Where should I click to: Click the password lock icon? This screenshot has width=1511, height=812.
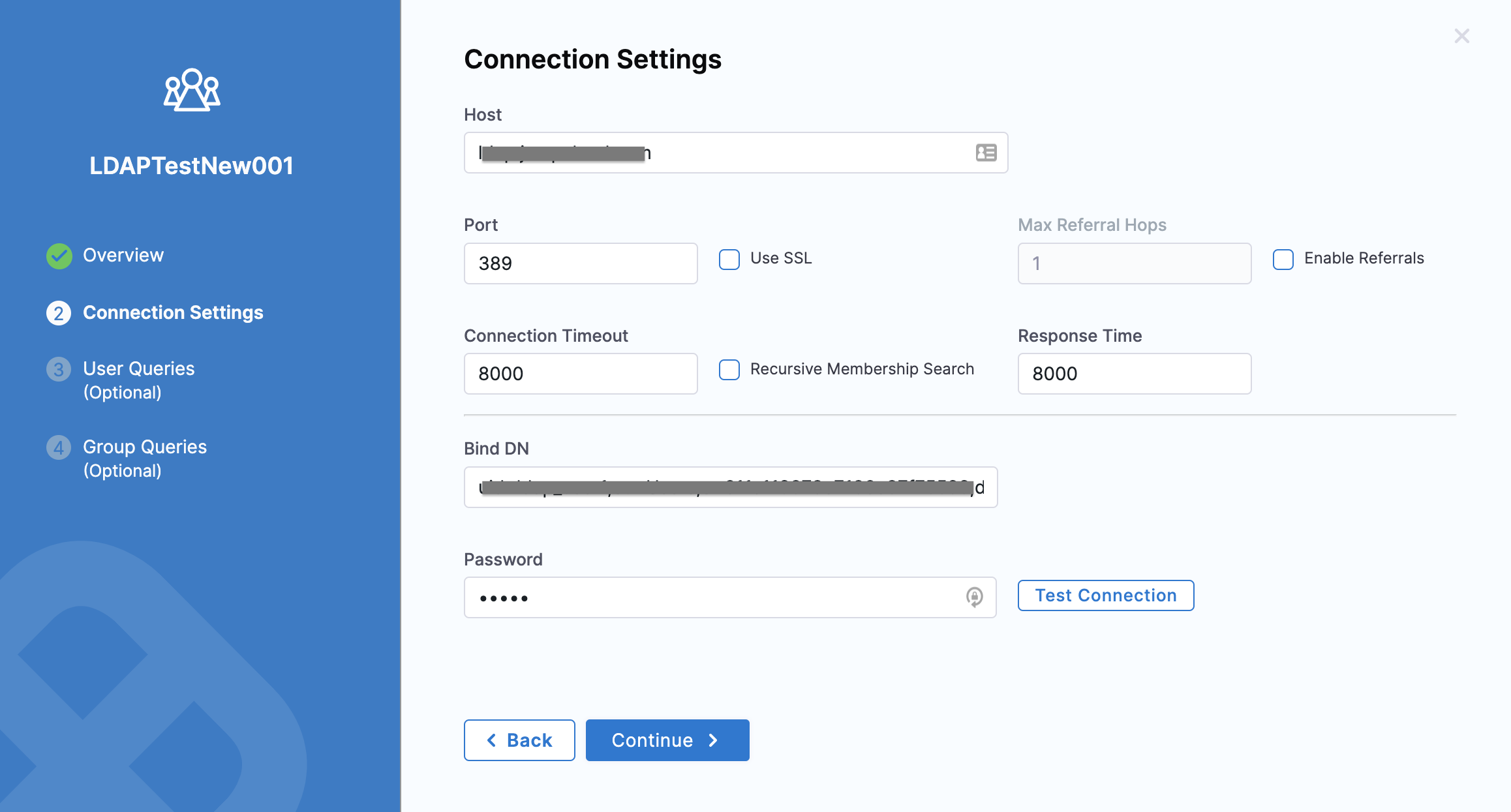(x=974, y=597)
